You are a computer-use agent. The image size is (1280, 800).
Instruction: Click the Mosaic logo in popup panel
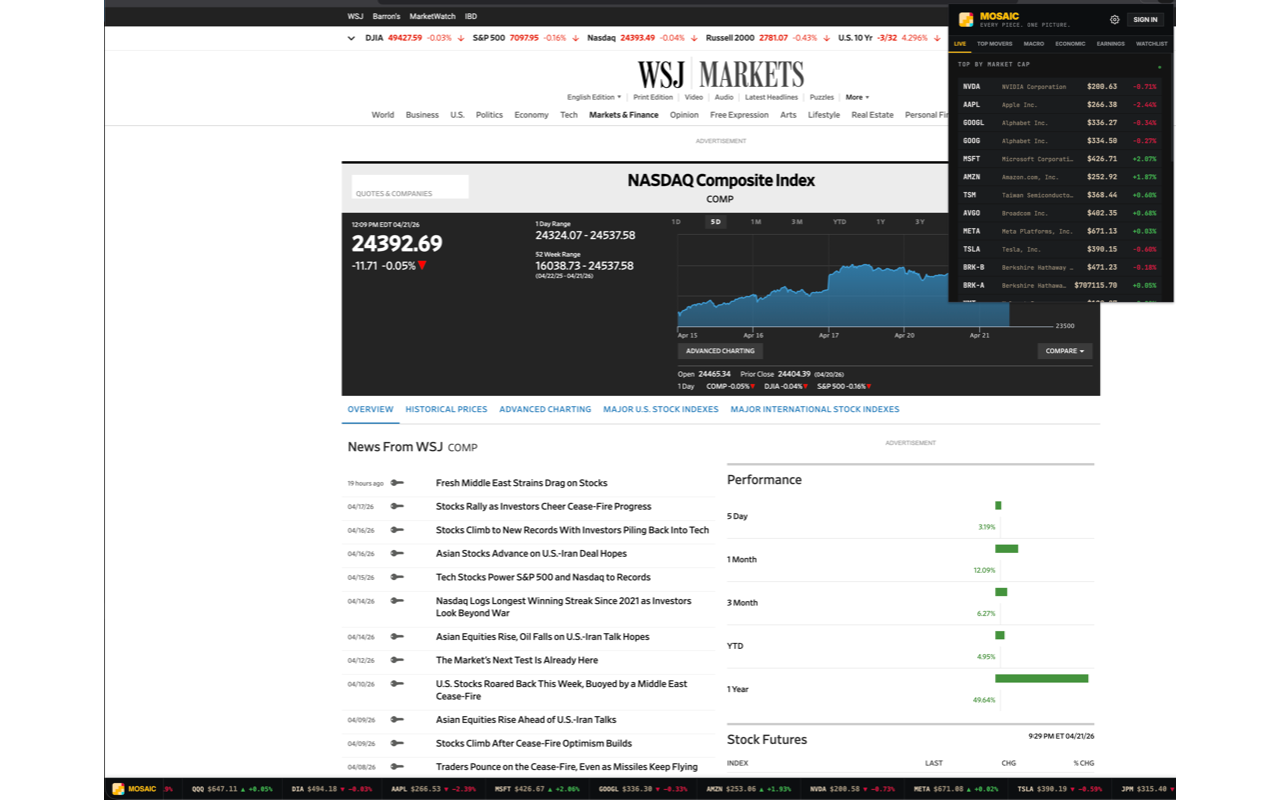[x=966, y=19]
